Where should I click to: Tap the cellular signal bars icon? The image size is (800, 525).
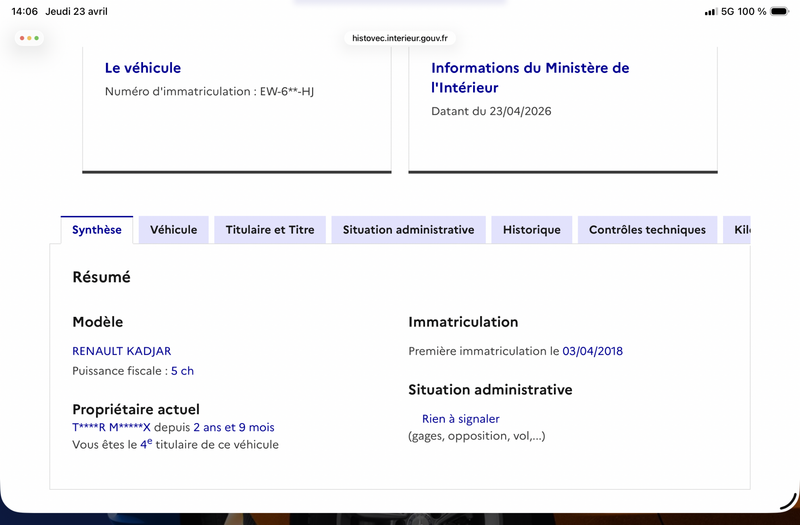711,11
